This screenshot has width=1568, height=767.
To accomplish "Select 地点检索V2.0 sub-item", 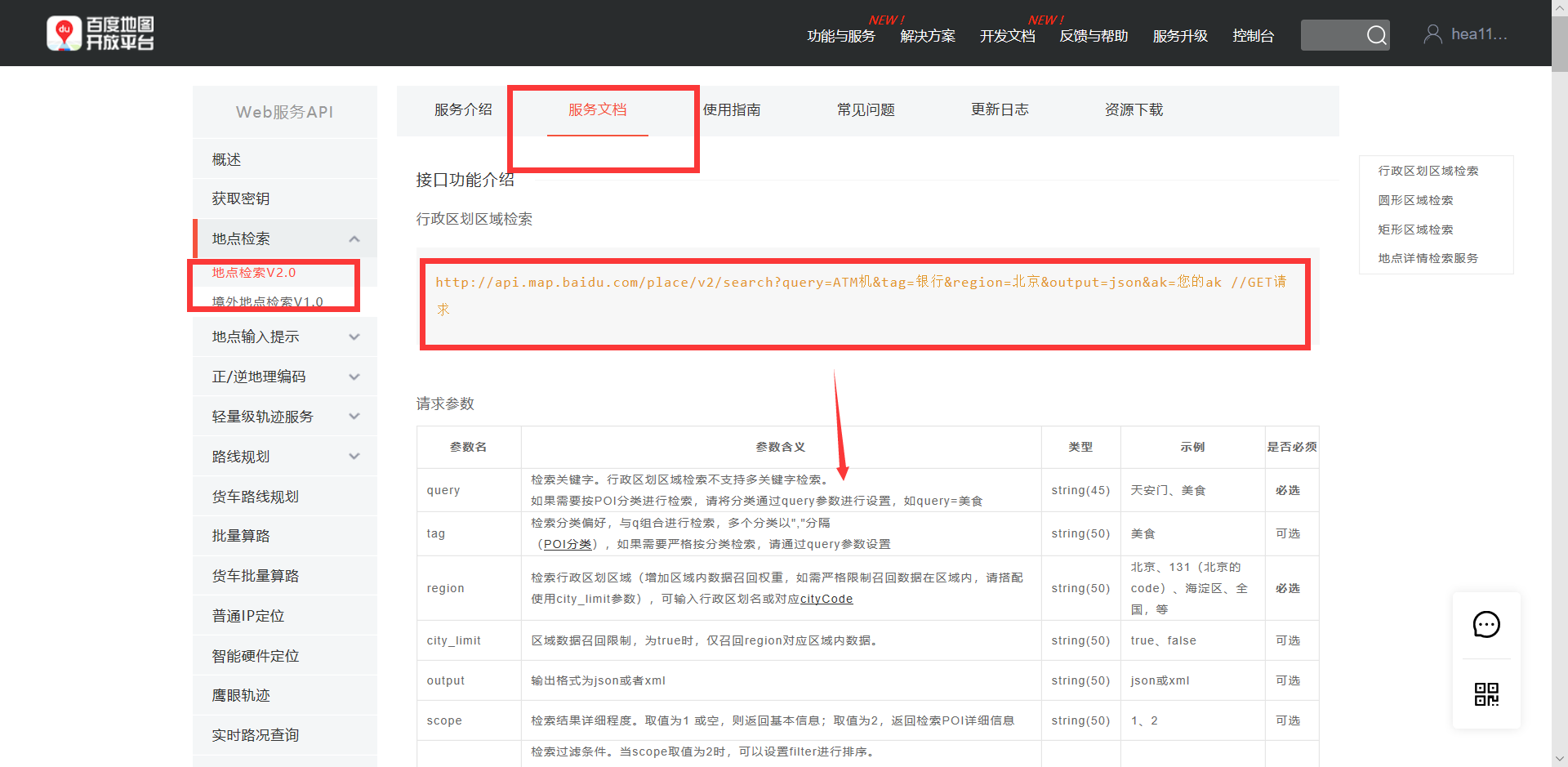I will point(254,273).
